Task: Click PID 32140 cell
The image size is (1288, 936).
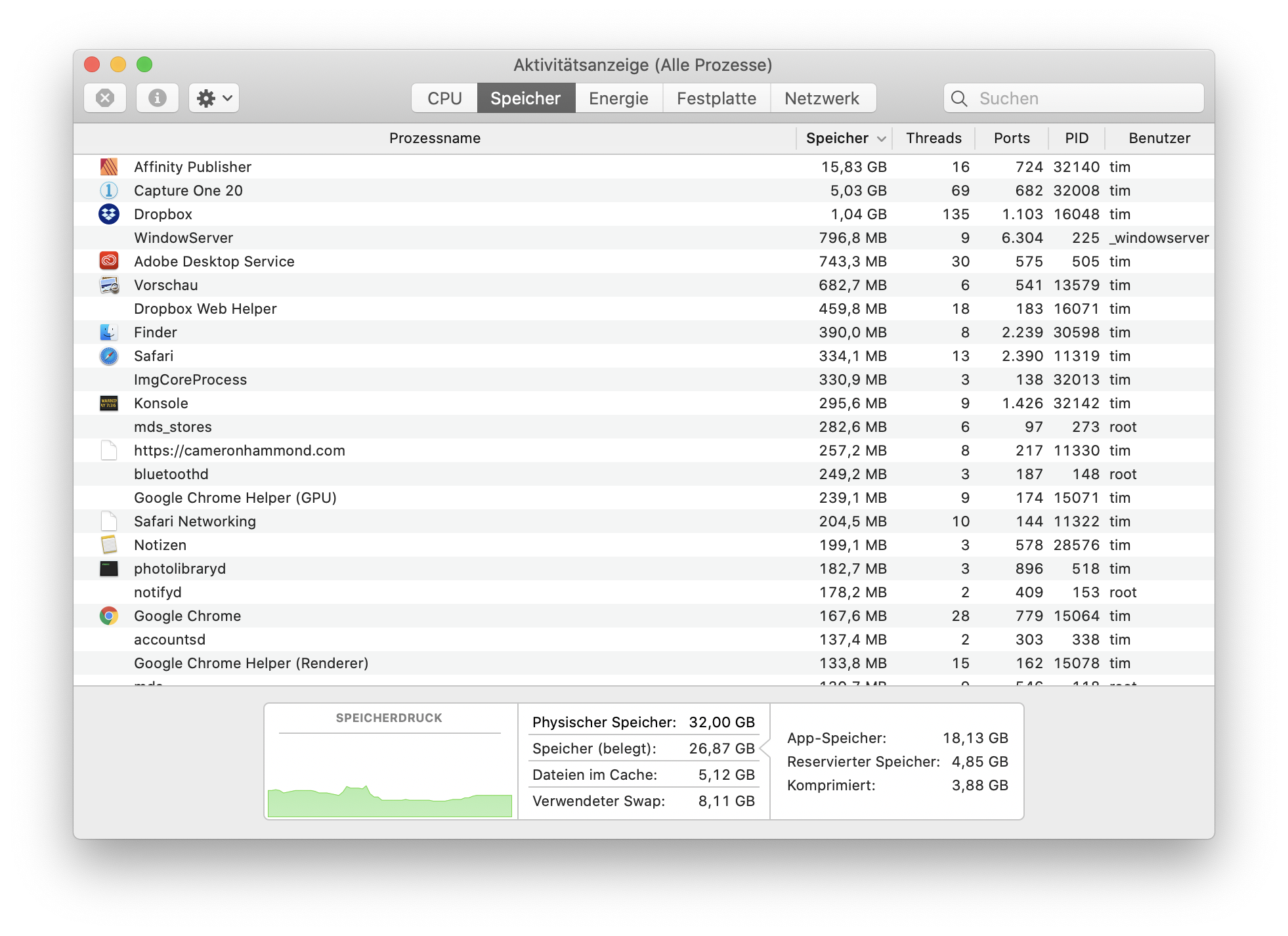Action: click(x=1077, y=167)
